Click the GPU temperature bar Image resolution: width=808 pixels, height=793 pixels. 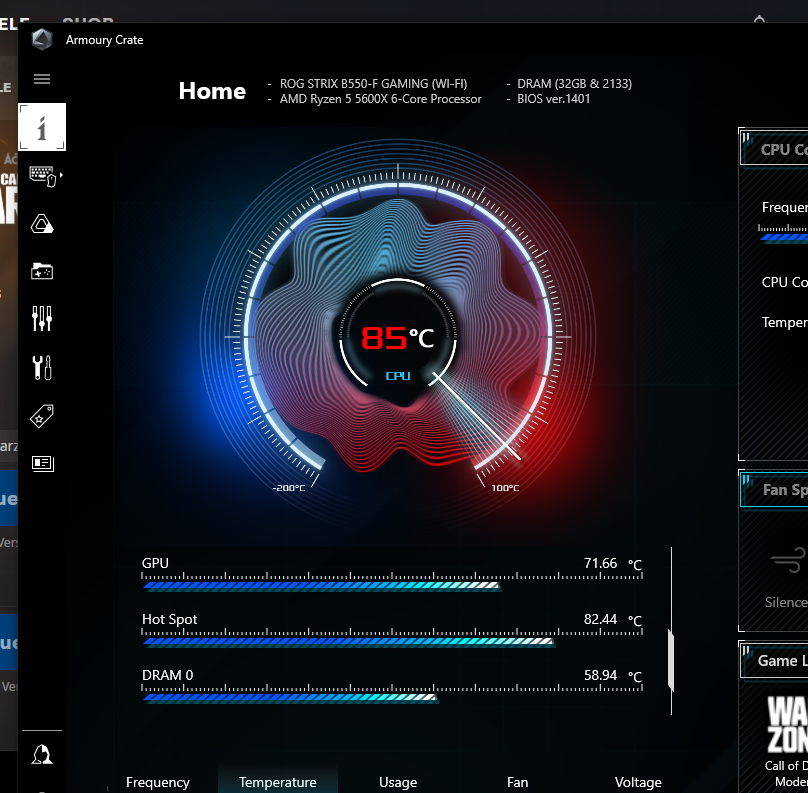pyautogui.click(x=321, y=585)
